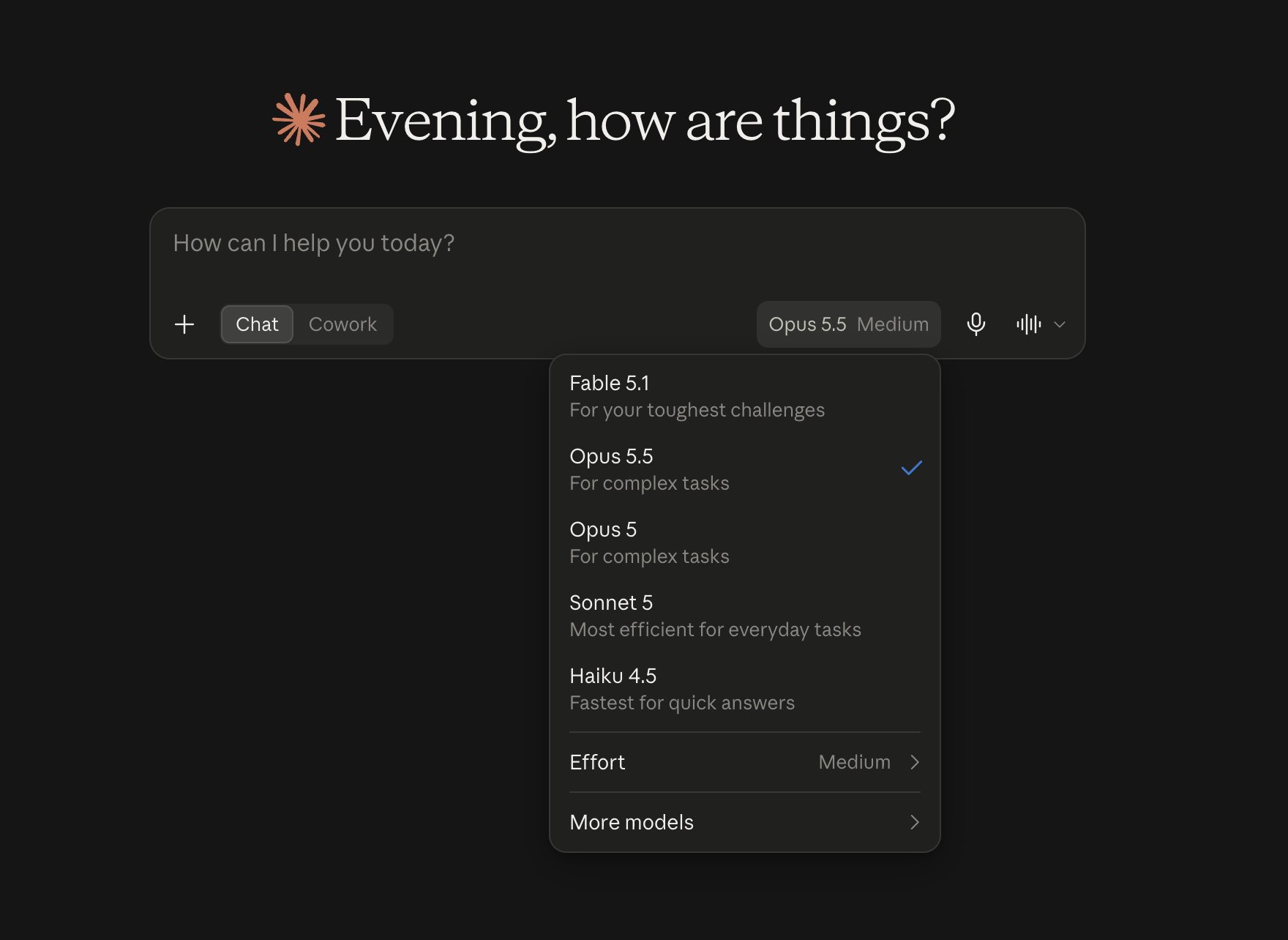Select the Fable 5.1 model
Viewport: 1288px width, 940px height.
(x=745, y=396)
